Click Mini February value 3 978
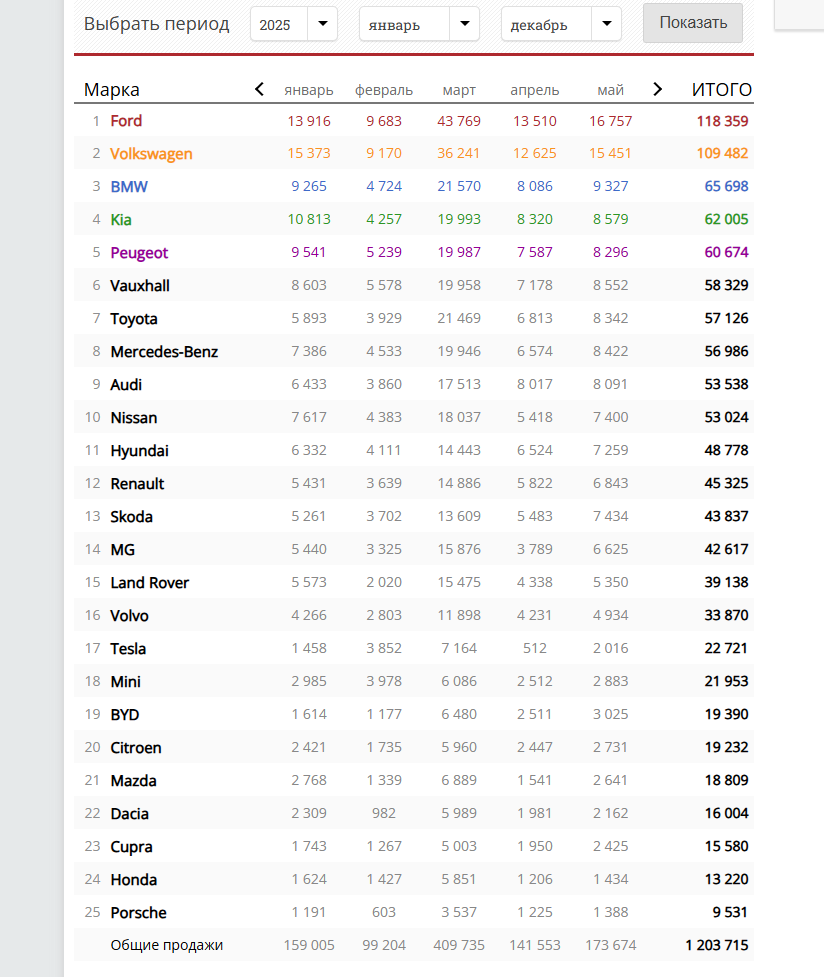This screenshot has width=824, height=977. pyautogui.click(x=384, y=682)
